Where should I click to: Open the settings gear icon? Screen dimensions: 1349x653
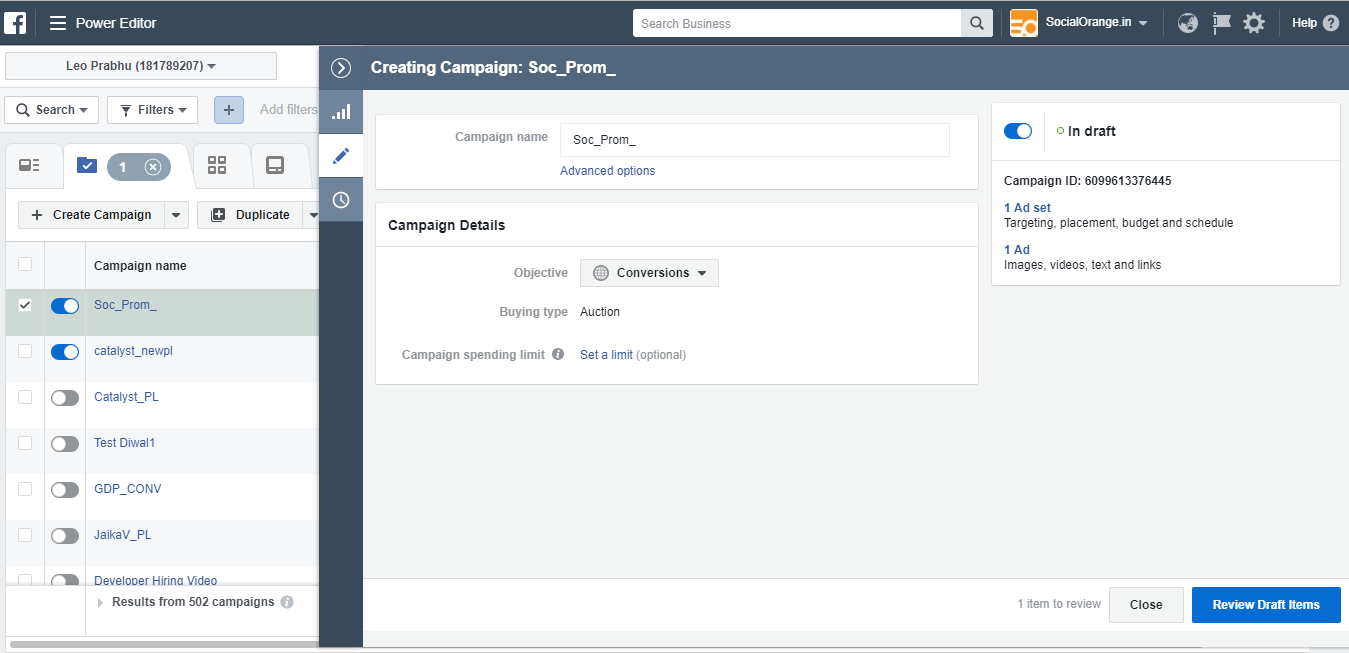coord(1254,22)
